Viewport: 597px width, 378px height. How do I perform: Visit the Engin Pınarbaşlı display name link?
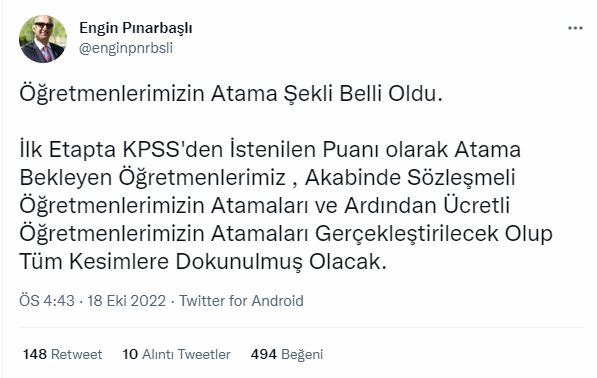pos(136,28)
